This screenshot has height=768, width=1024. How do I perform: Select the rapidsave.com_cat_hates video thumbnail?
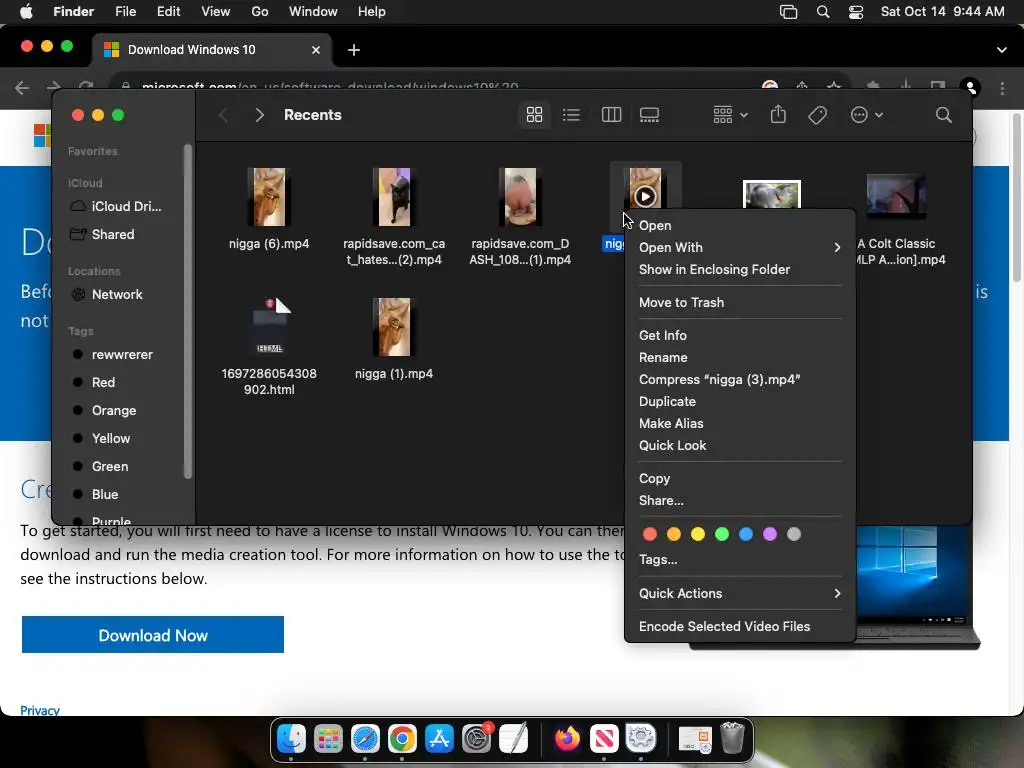coord(394,197)
